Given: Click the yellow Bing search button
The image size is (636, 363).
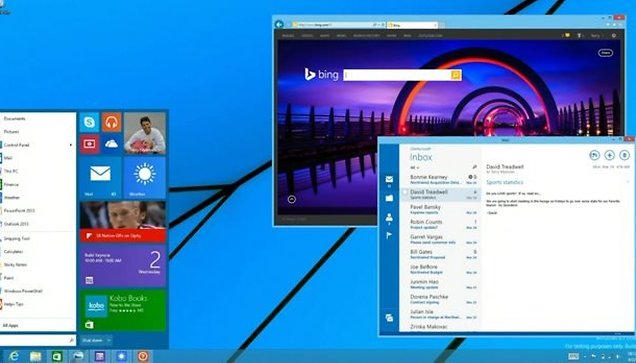Looking at the screenshot, I should tap(456, 75).
